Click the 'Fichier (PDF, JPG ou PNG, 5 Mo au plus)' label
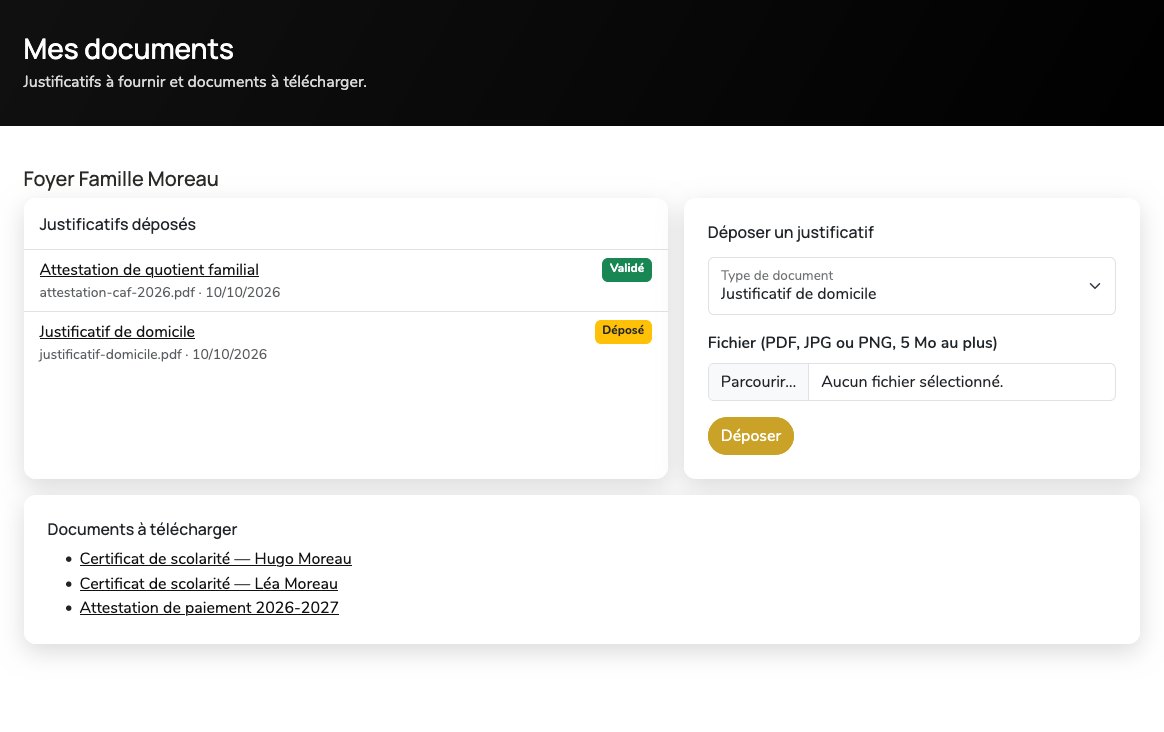Image resolution: width=1164 pixels, height=732 pixels. click(x=852, y=342)
